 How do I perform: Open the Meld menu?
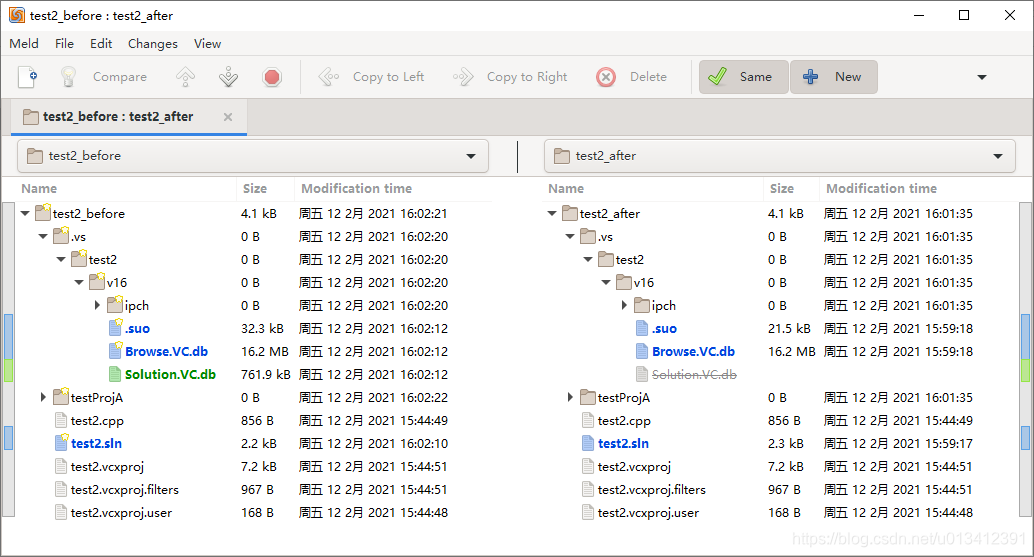24,44
